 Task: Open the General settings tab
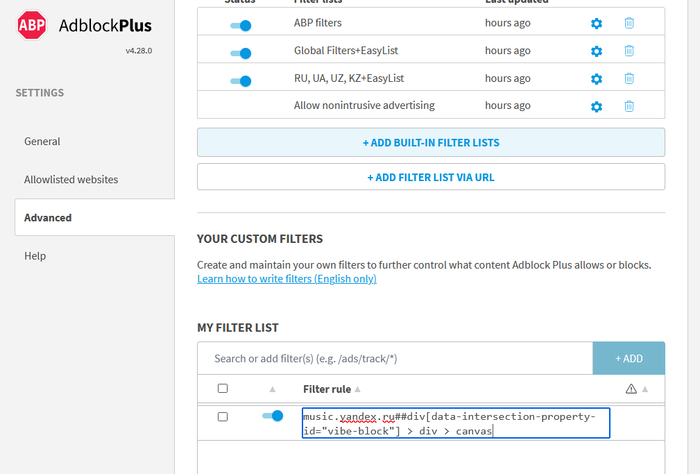coord(42,142)
